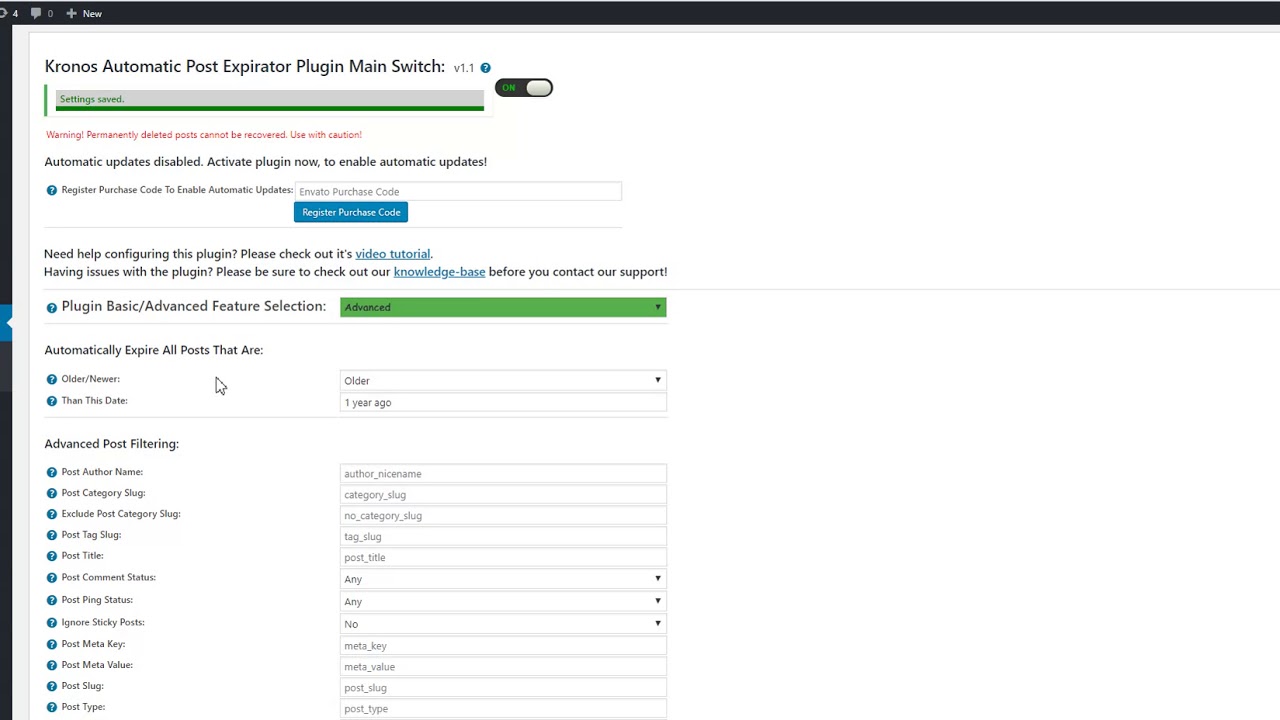Click the meta_value input field
1280x720 pixels.
tap(503, 667)
